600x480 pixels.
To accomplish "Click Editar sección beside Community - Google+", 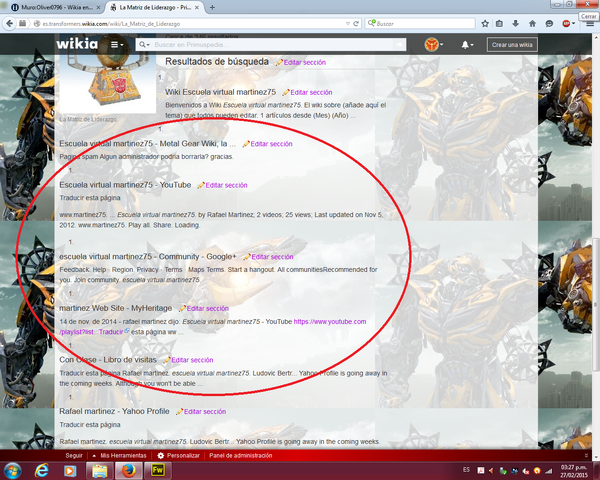I will point(272,257).
